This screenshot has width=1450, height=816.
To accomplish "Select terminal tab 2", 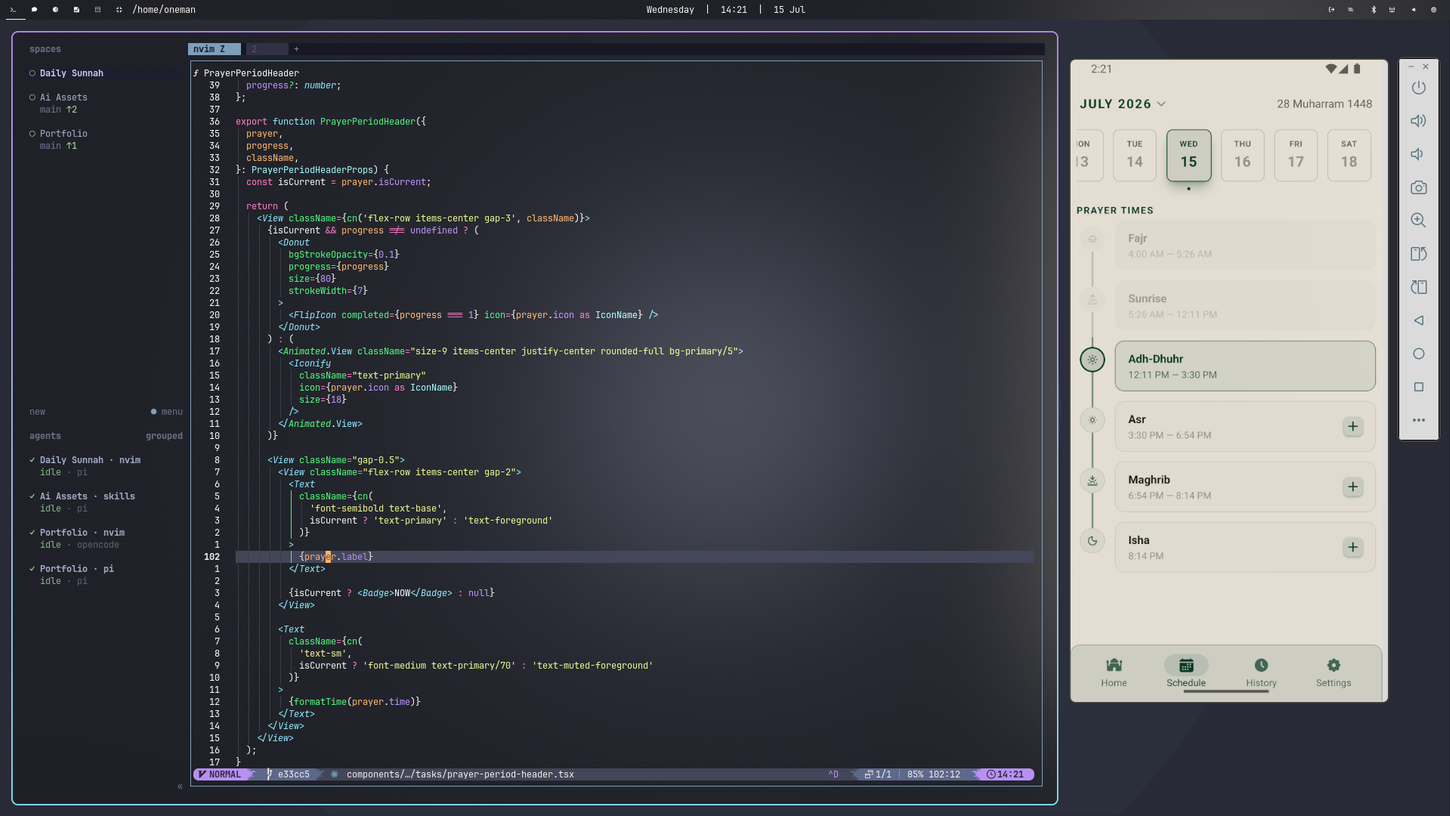I will tap(267, 49).
